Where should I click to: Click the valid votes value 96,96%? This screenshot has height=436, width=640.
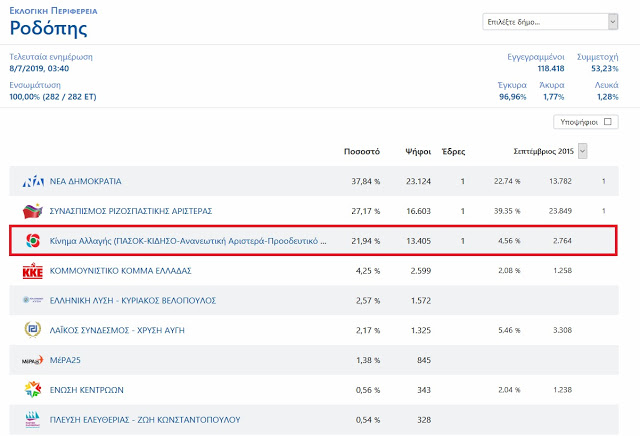(x=513, y=97)
